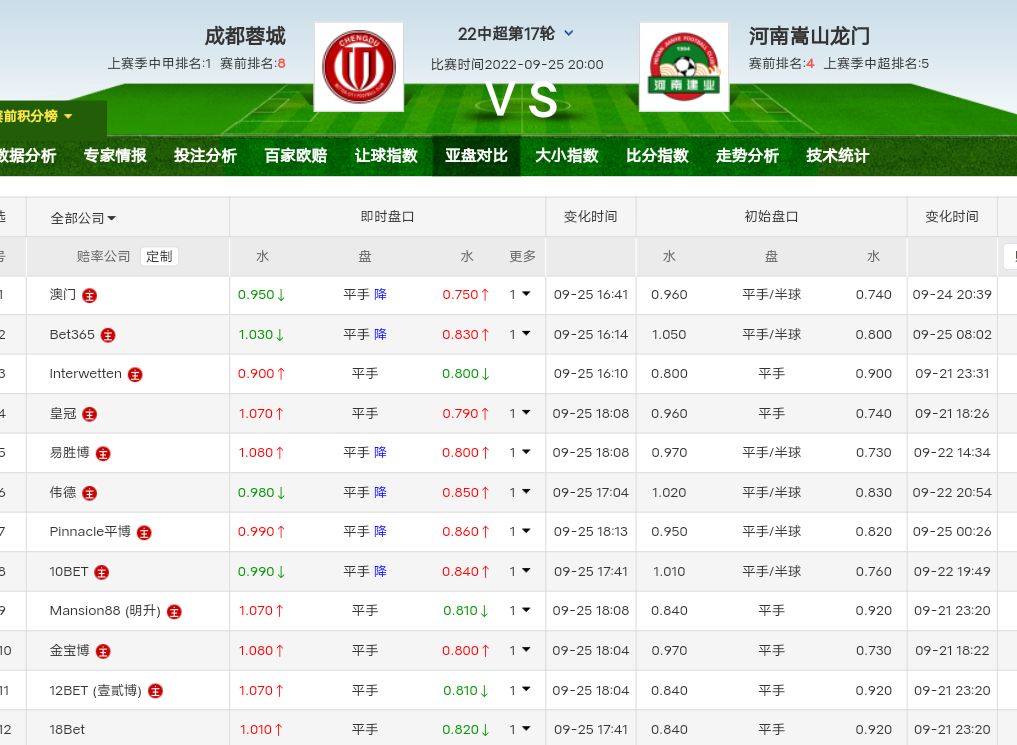Image resolution: width=1017 pixels, height=745 pixels.
Task: Click the Chengdu Rongcheng team logo
Action: tap(358, 67)
